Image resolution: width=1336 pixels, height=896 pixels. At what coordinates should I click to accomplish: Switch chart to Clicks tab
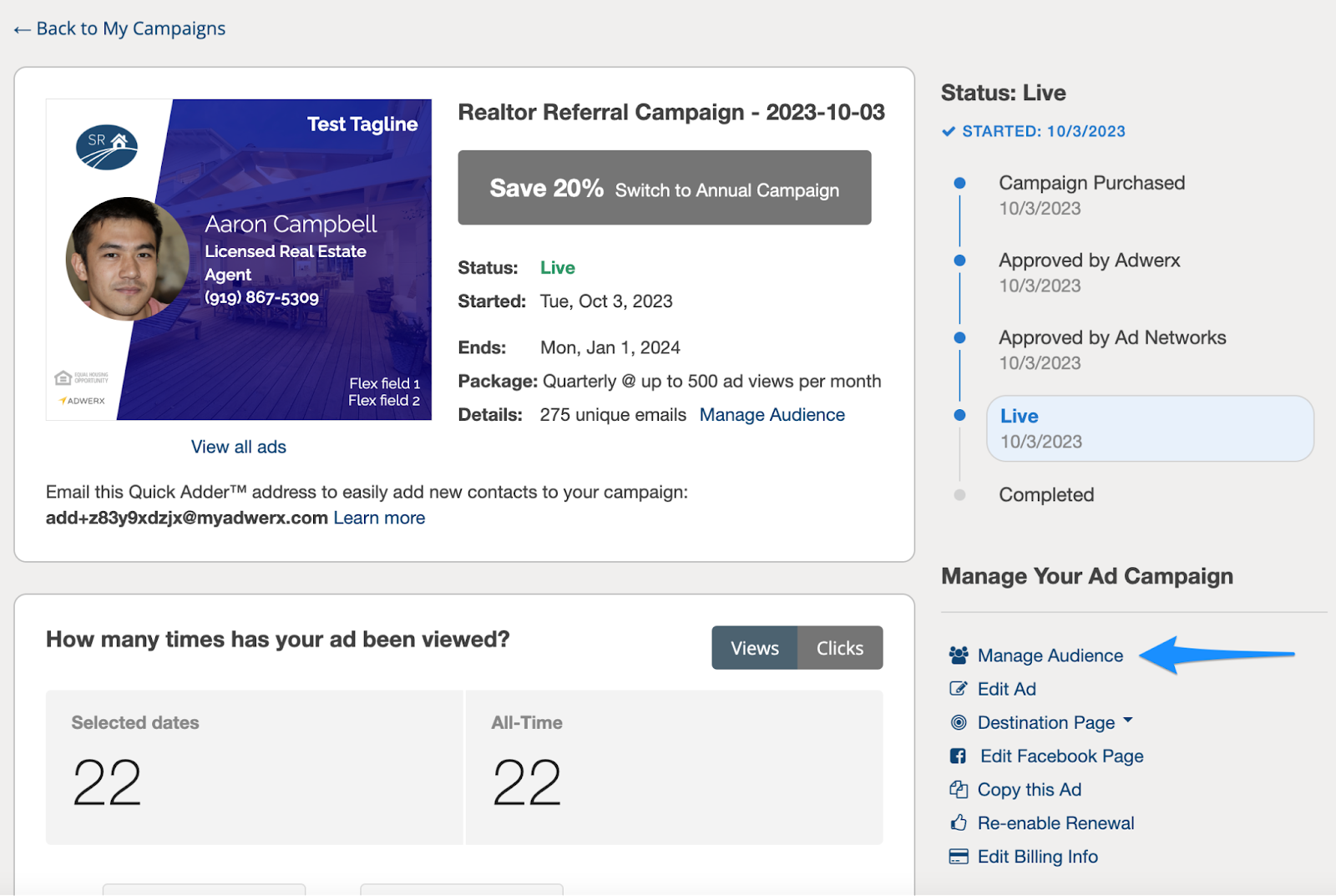[840, 648]
